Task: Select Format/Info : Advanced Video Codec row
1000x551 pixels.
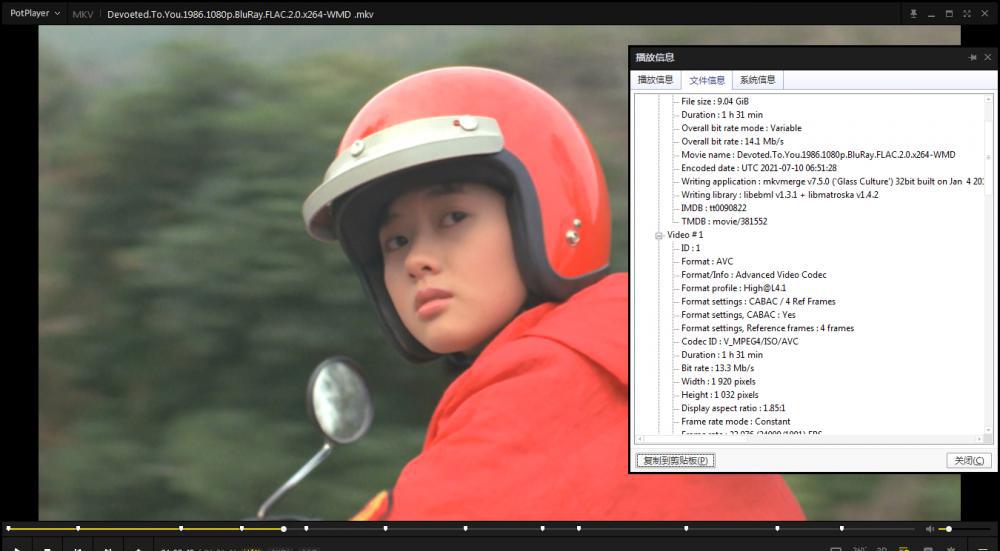Action: pyautogui.click(x=754, y=275)
